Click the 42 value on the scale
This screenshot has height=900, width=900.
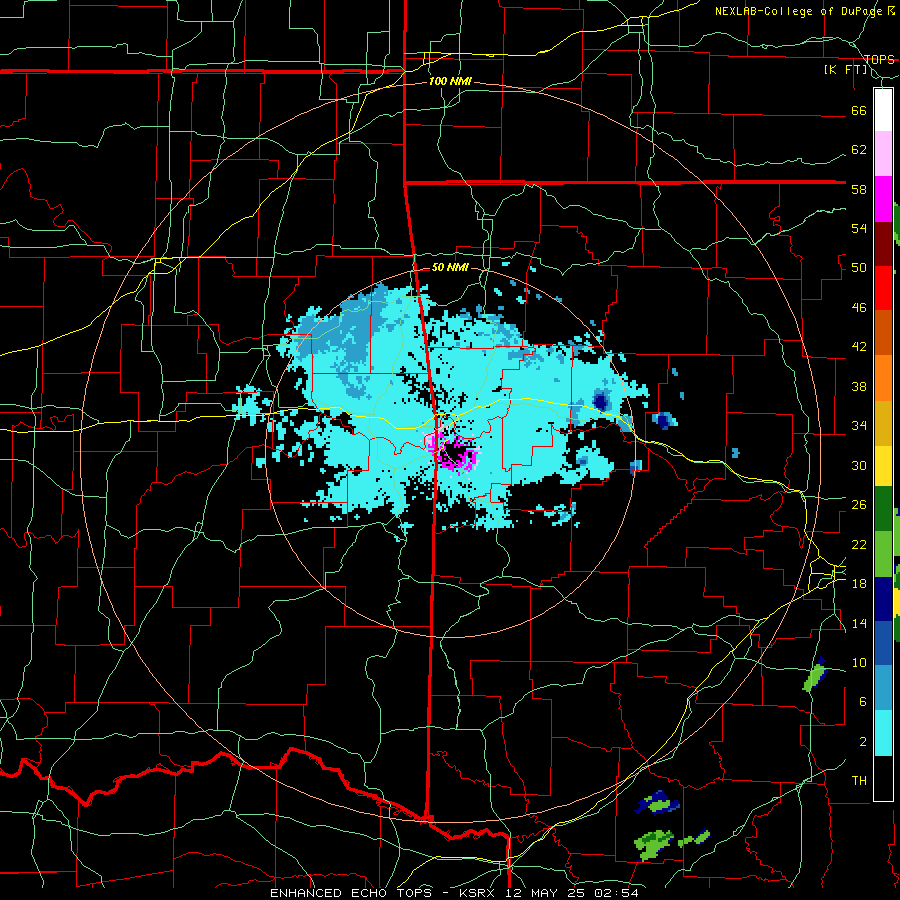(859, 347)
